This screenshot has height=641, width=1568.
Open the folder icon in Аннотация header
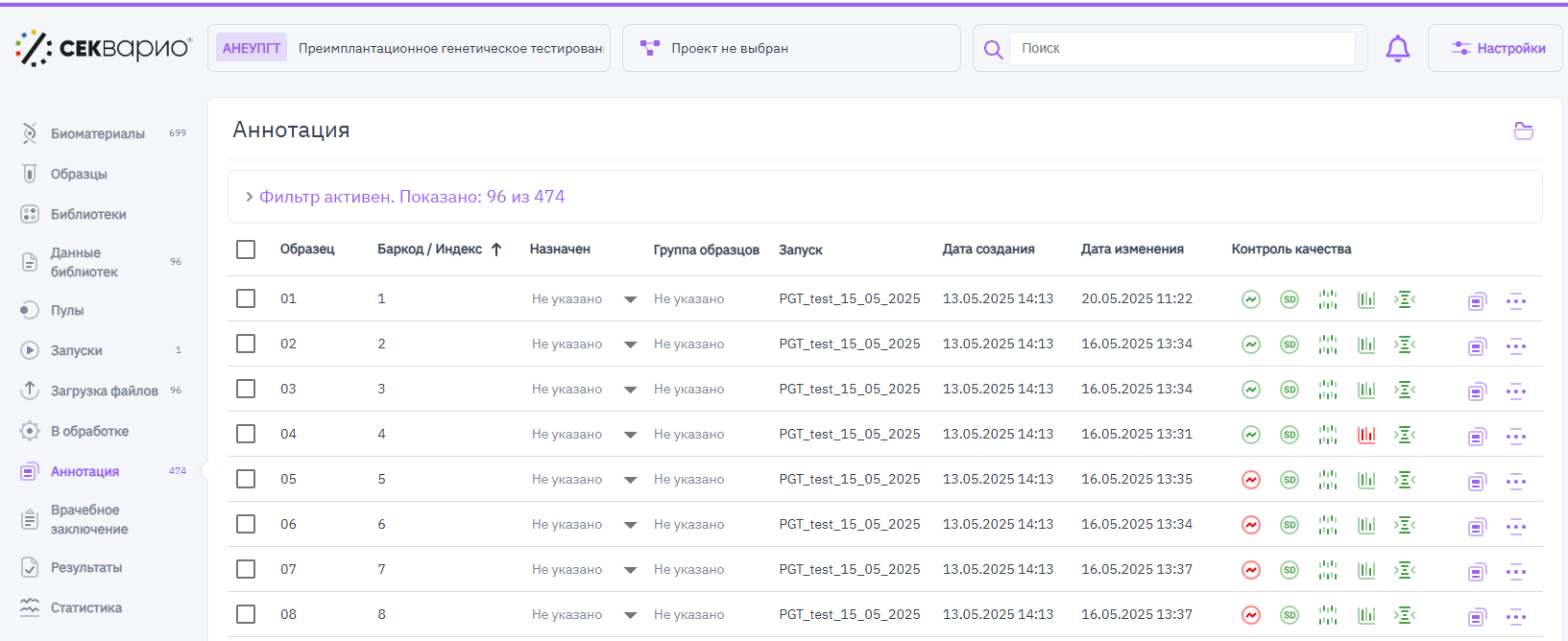click(x=1523, y=131)
